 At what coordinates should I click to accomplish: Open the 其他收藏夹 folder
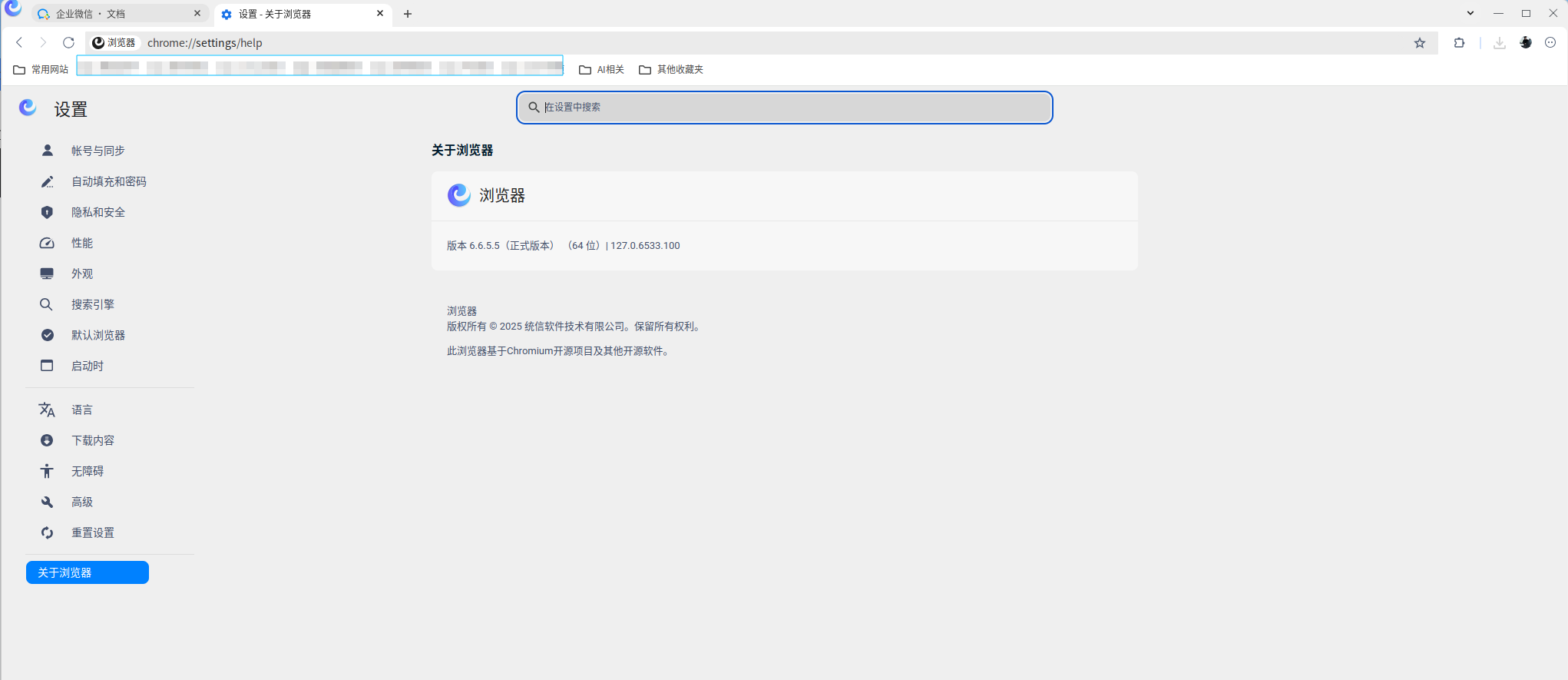click(671, 70)
